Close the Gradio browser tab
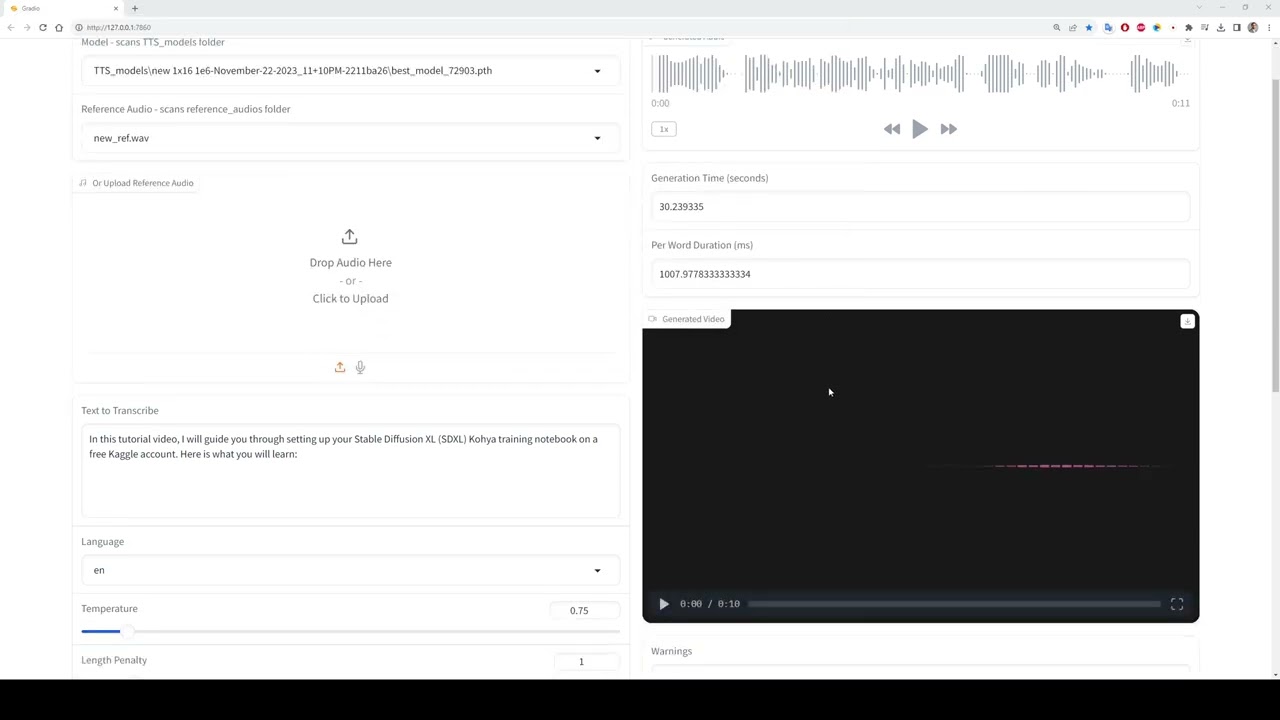 click(x=115, y=8)
